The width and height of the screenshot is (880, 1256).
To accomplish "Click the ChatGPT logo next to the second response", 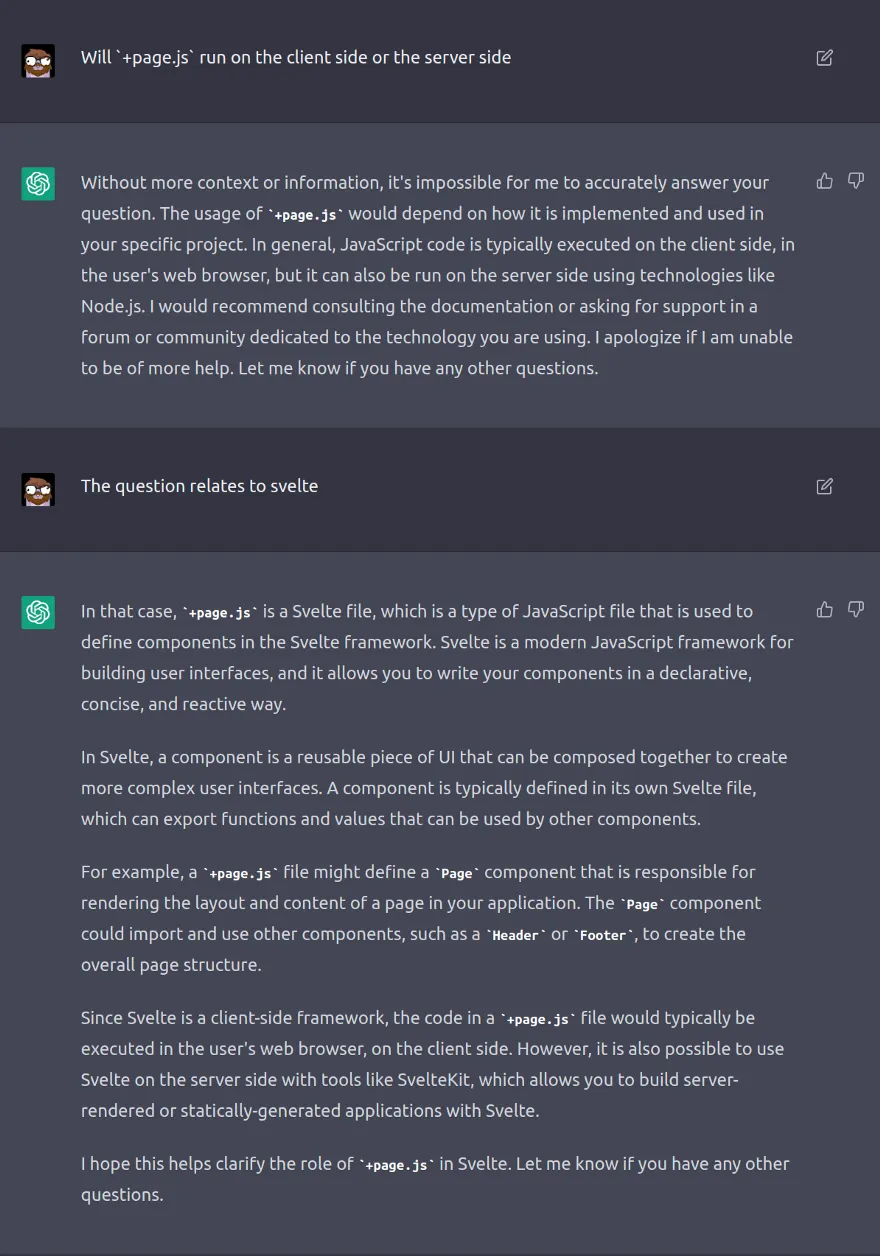I will 38,613.
